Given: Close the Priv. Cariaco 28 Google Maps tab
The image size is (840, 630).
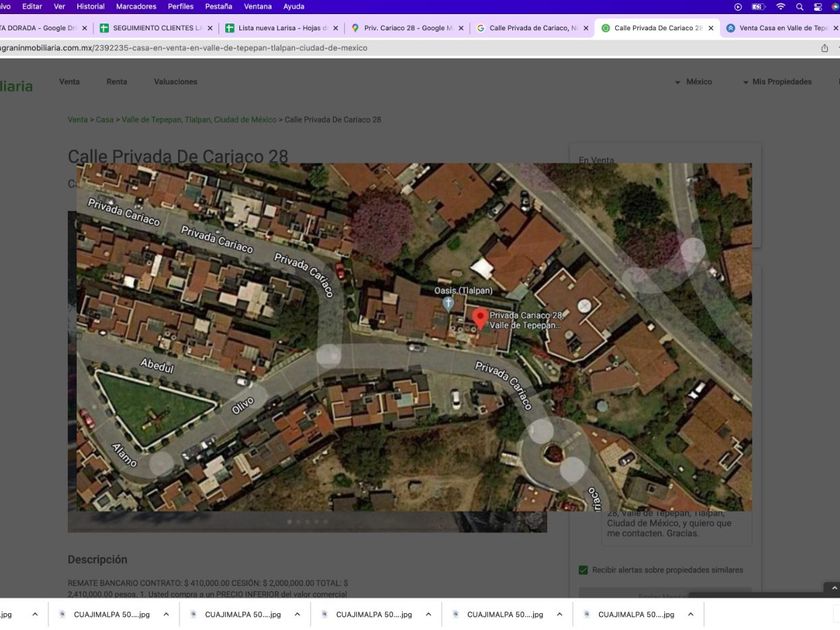Looking at the screenshot, I should (x=461, y=28).
